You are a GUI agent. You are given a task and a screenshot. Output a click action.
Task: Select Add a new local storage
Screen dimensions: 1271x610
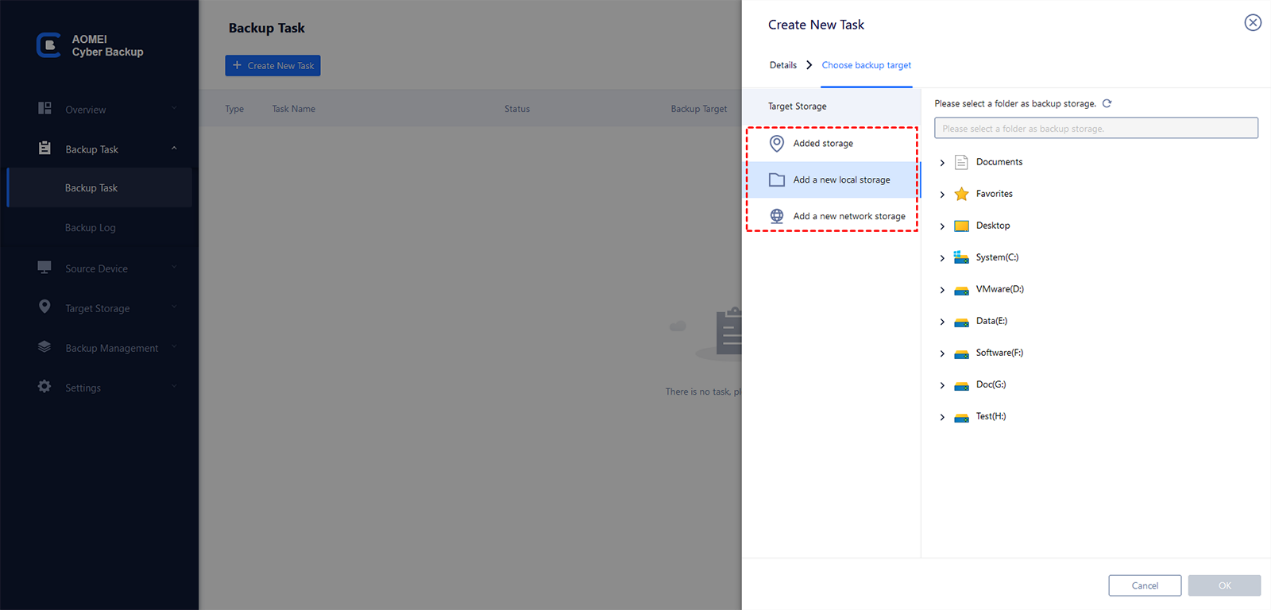841,180
